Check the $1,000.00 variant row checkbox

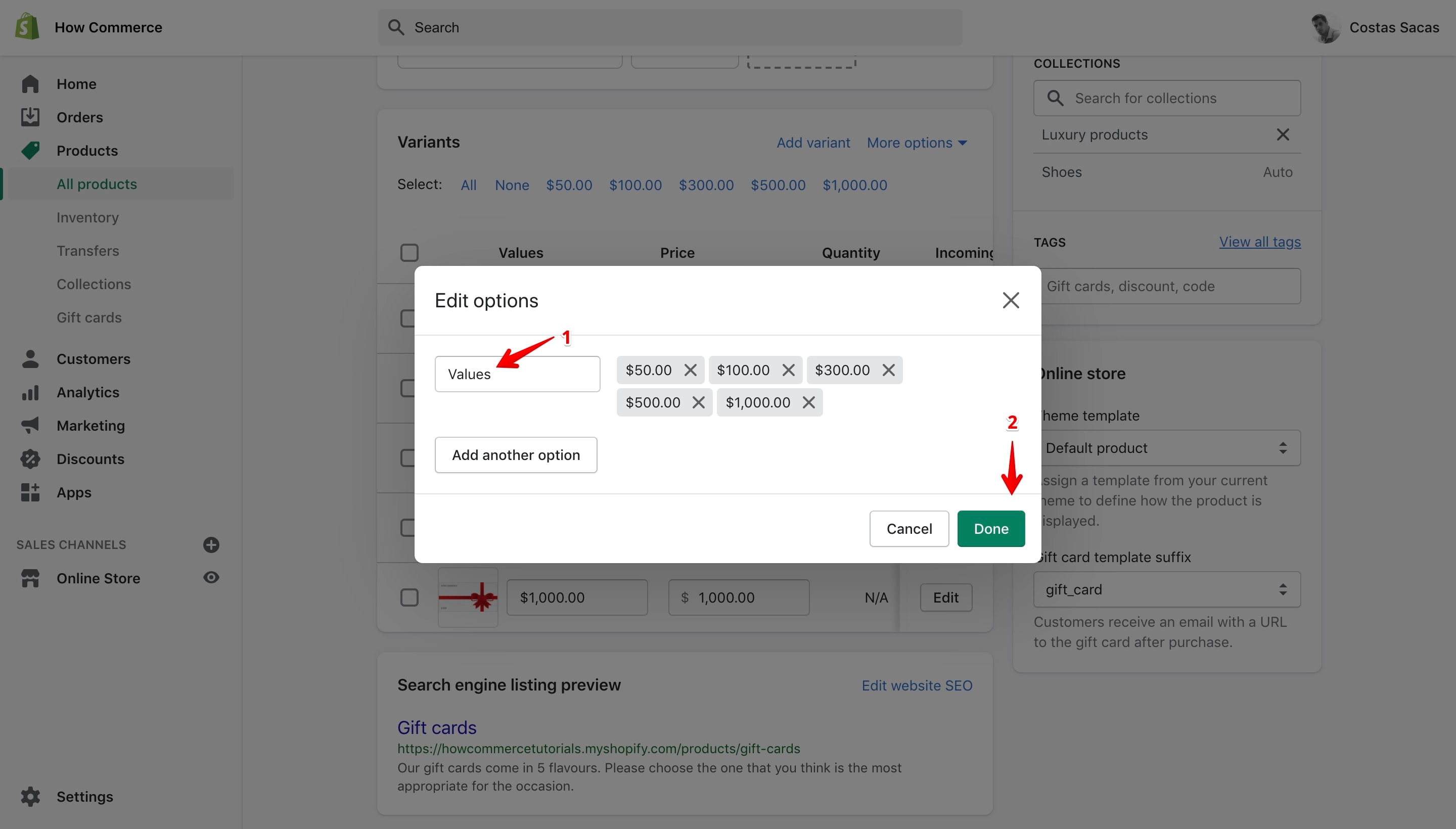[x=409, y=598]
